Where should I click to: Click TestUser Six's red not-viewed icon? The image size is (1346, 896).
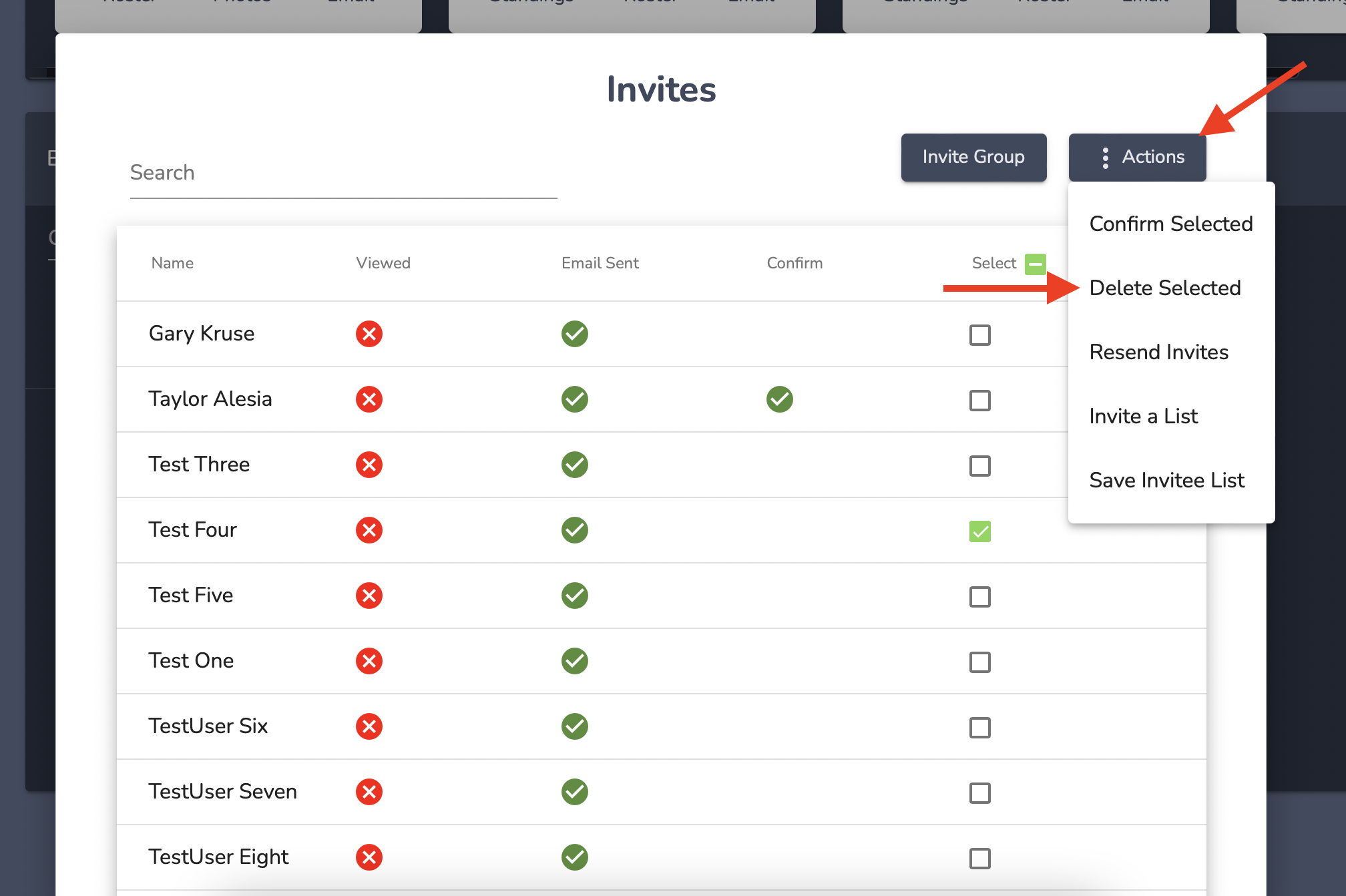pos(369,726)
